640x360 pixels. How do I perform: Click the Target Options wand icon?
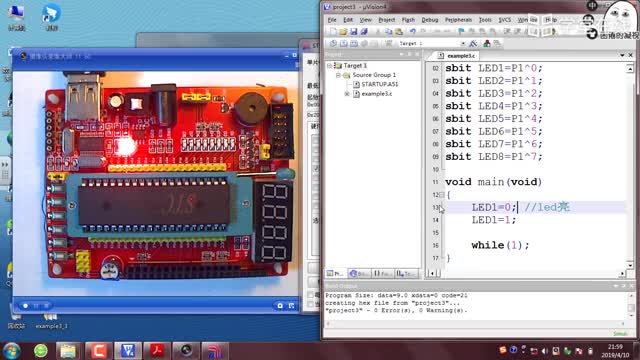(x=473, y=43)
